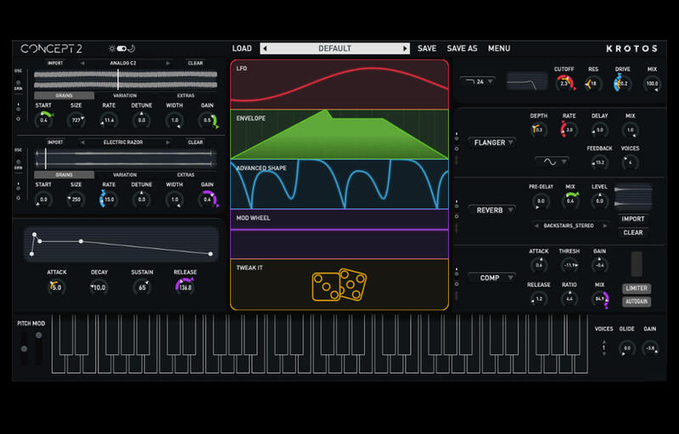Click reverb IMPORT button
The height and width of the screenshot is (434, 679).
tap(633, 219)
